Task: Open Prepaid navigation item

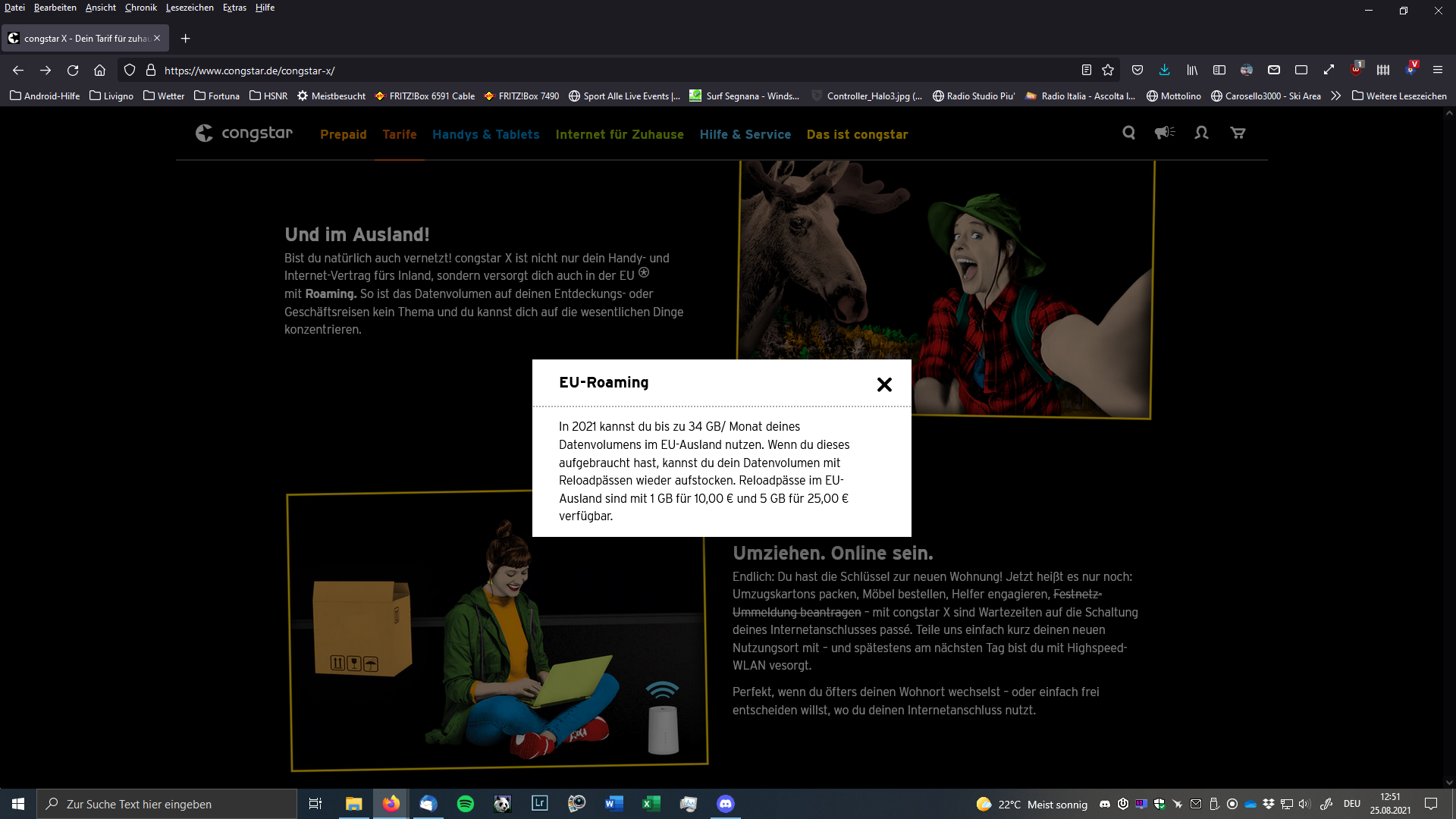Action: [x=344, y=134]
